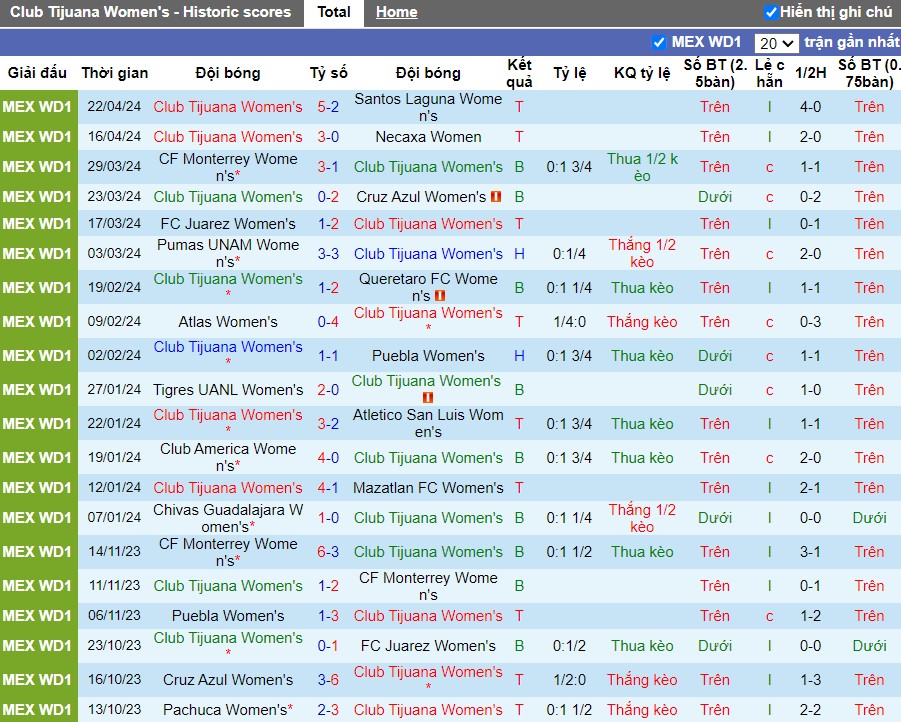Select the 22/04/24 date cell

114,106
